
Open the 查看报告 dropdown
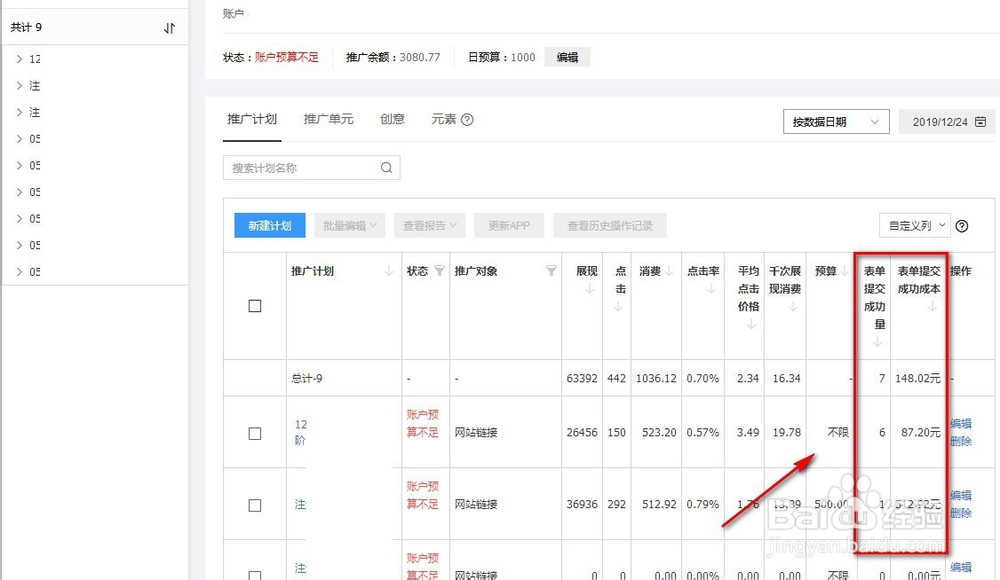pyautogui.click(x=430, y=226)
